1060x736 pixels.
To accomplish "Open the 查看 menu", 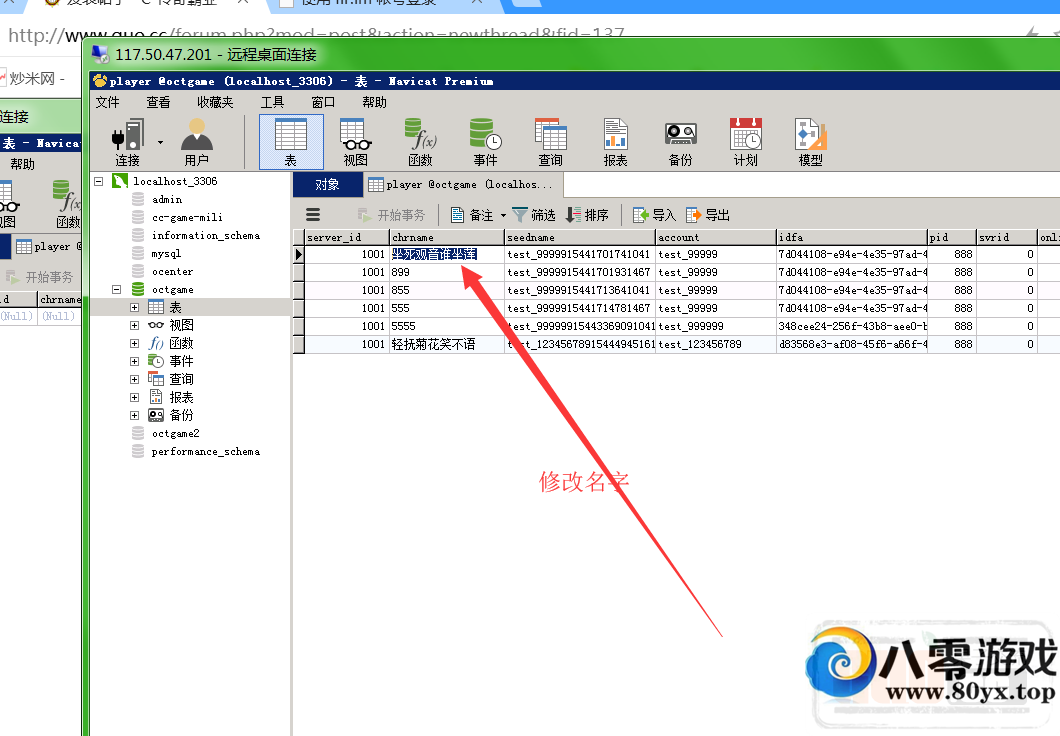I will [x=158, y=102].
